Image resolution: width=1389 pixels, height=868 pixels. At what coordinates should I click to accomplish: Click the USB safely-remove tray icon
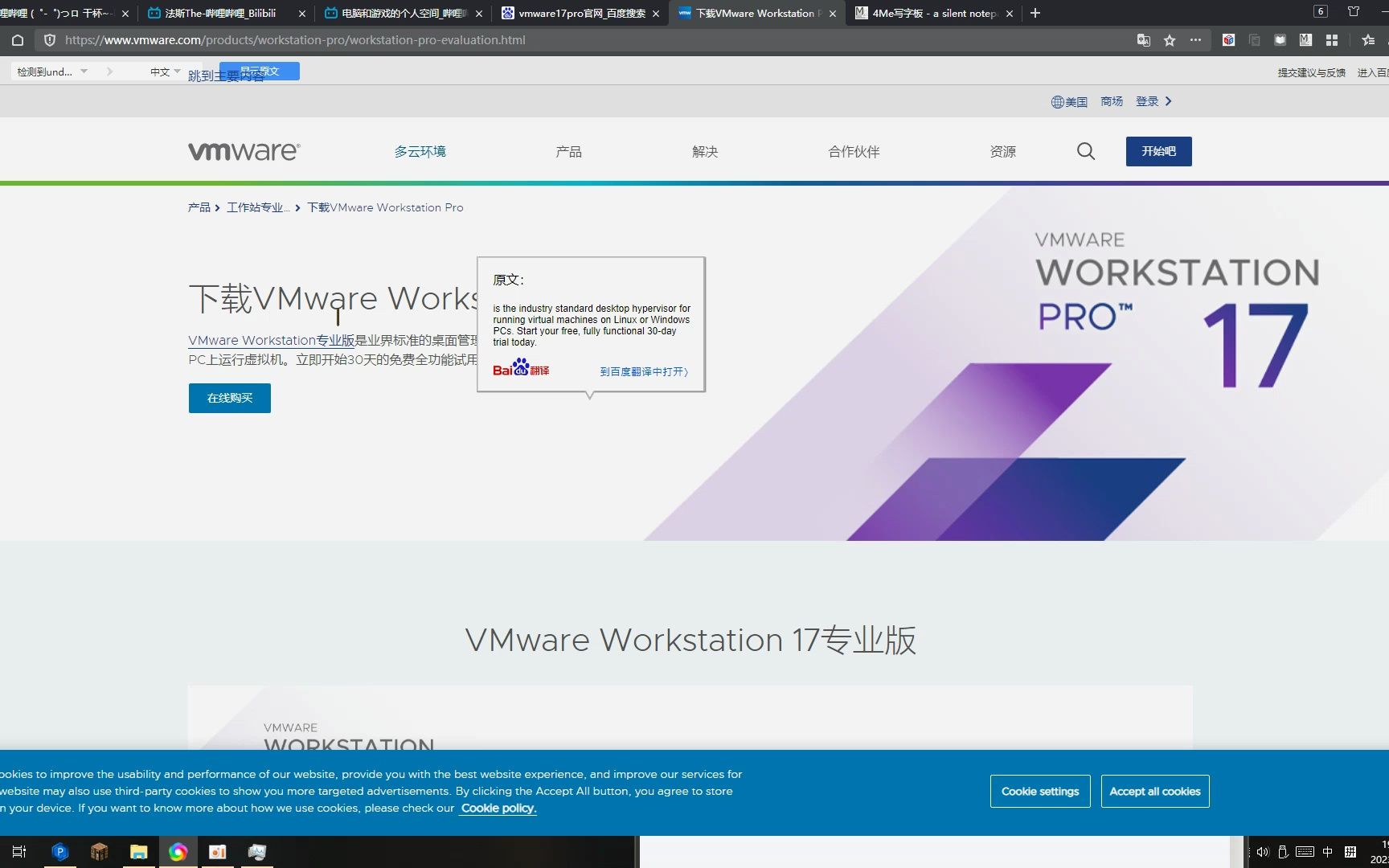click(x=1283, y=852)
